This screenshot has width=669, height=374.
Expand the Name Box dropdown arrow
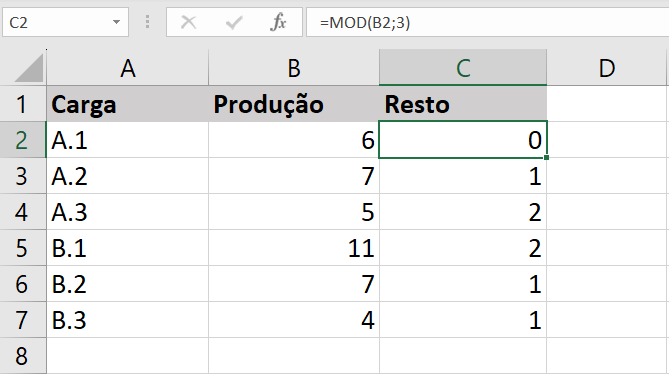pos(116,22)
